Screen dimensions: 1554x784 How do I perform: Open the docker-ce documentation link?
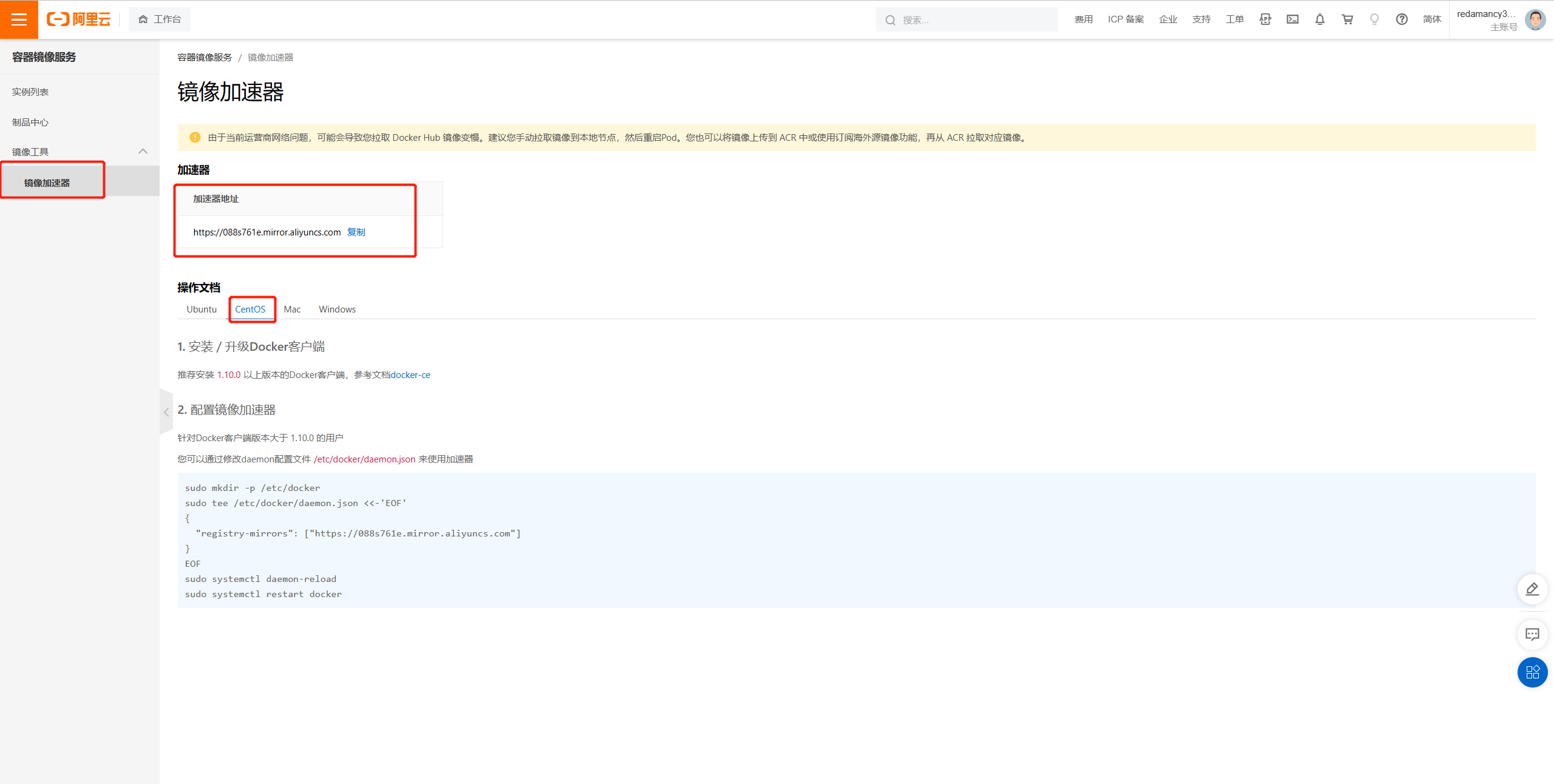410,374
